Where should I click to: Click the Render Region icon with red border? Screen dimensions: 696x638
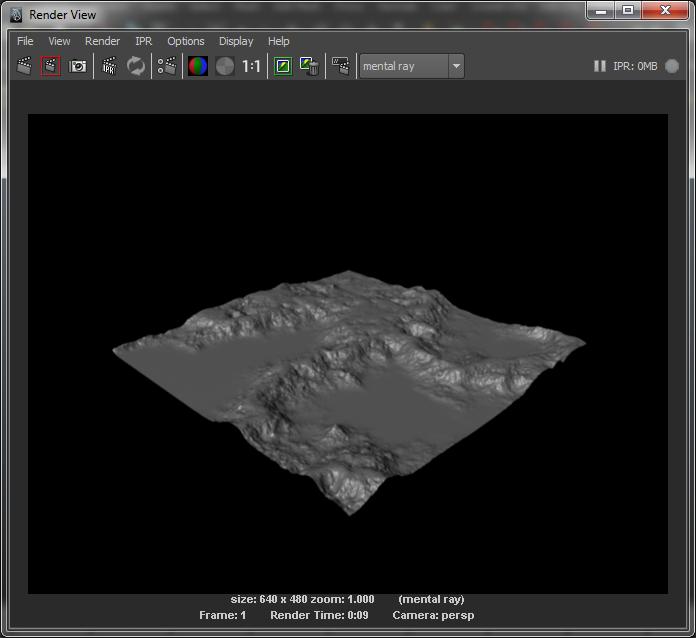point(51,66)
